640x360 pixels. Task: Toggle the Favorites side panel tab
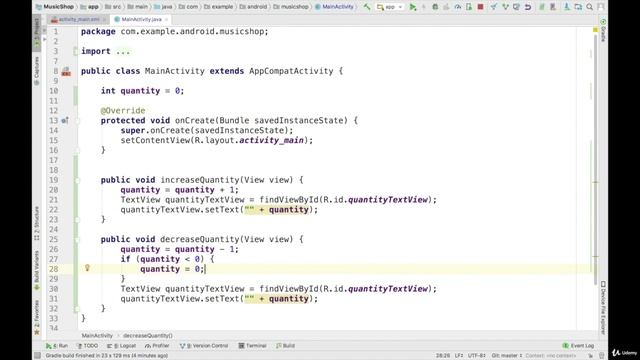click(37, 317)
